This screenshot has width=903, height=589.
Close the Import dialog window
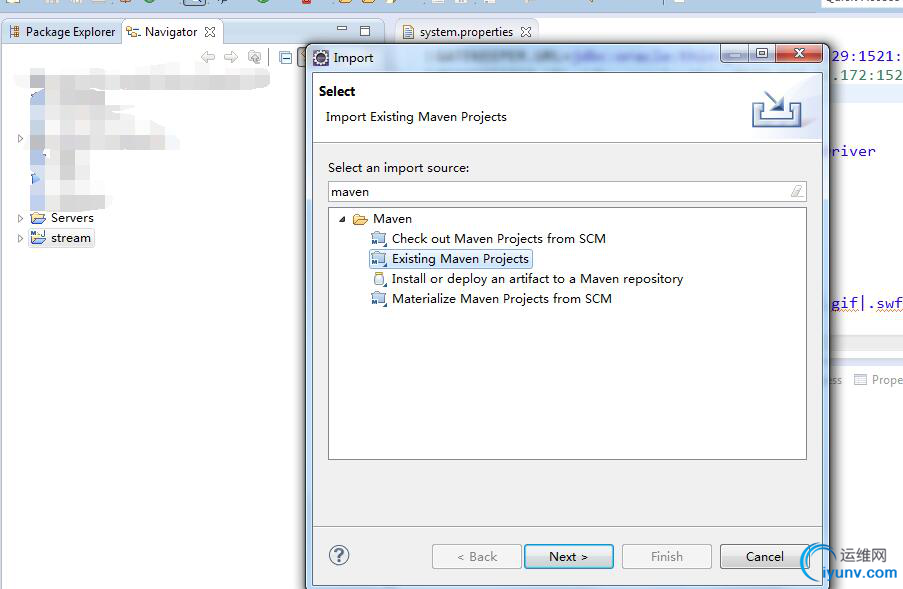(799, 54)
